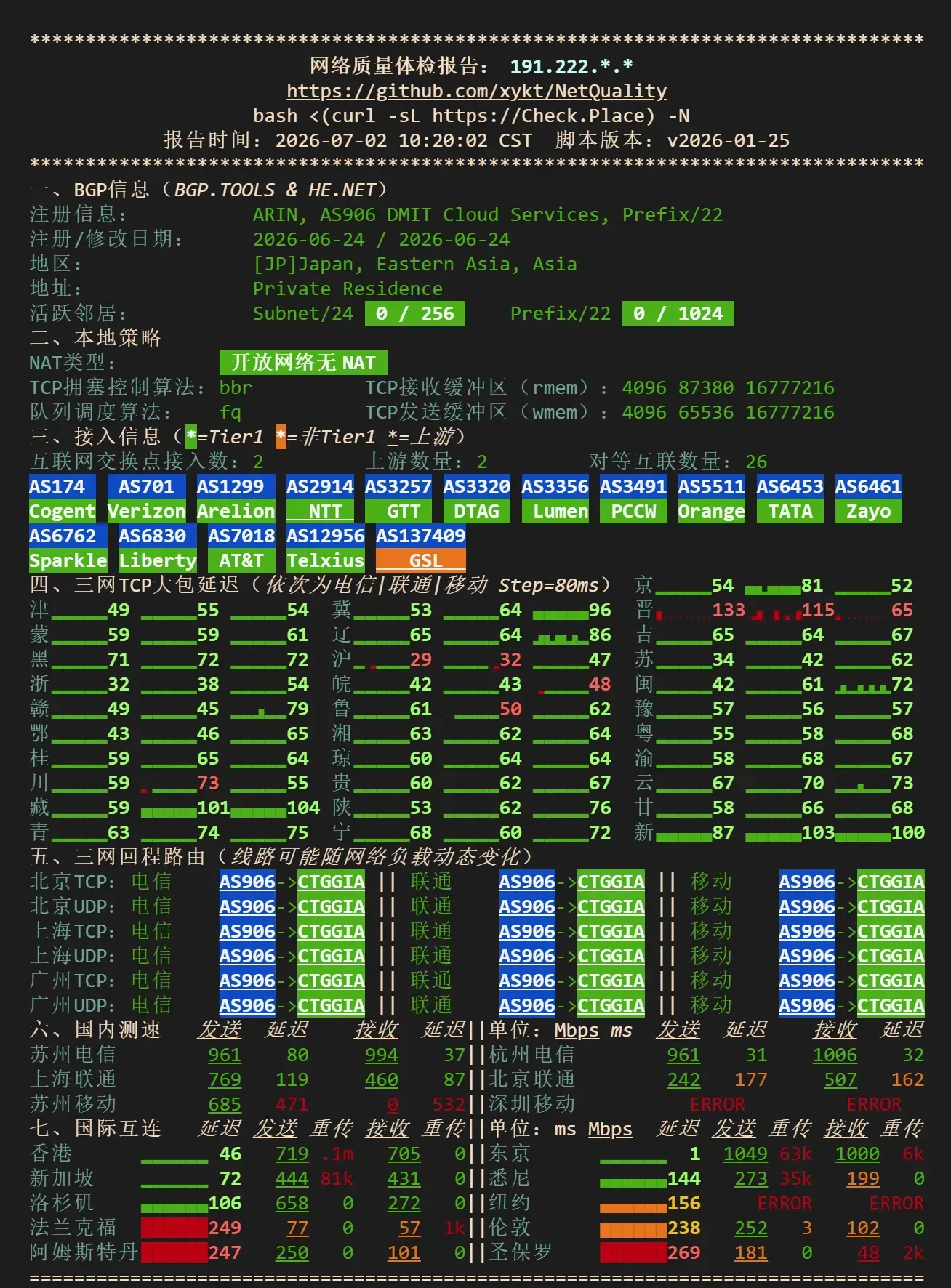
Task: Click the red latency bar for 法兰克福
Action: coord(174,1228)
